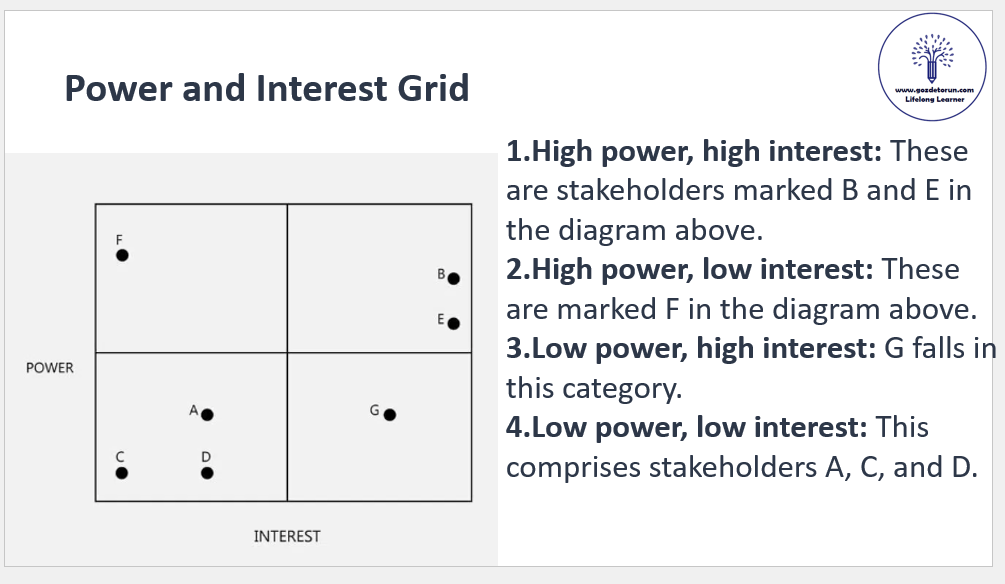The image size is (1005, 584).
Task: Click the POWER axis label
Action: coord(50,368)
